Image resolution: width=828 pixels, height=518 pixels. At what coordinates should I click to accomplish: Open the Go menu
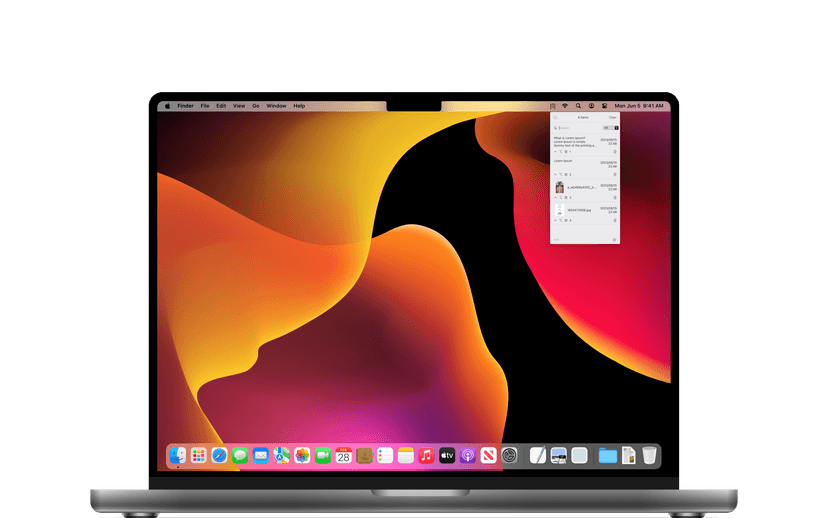point(256,106)
